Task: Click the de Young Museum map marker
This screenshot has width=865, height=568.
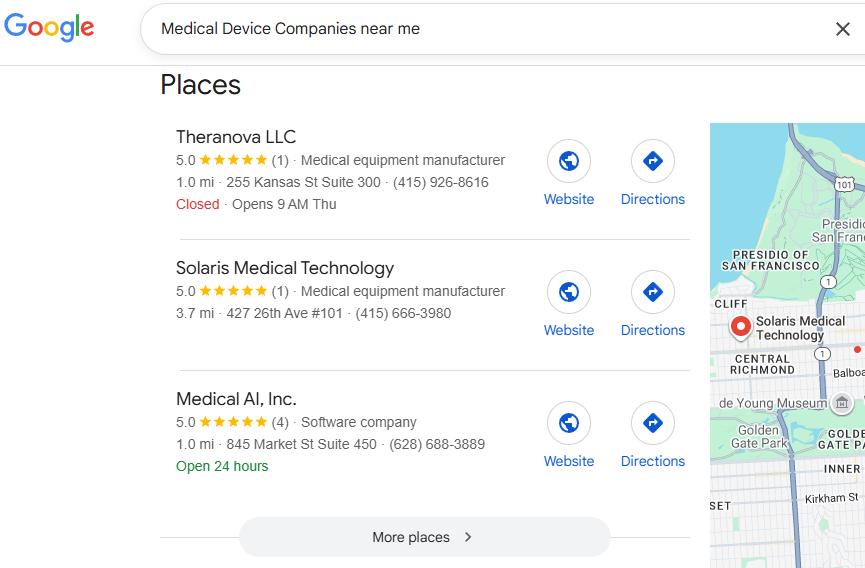Action: pos(842,403)
